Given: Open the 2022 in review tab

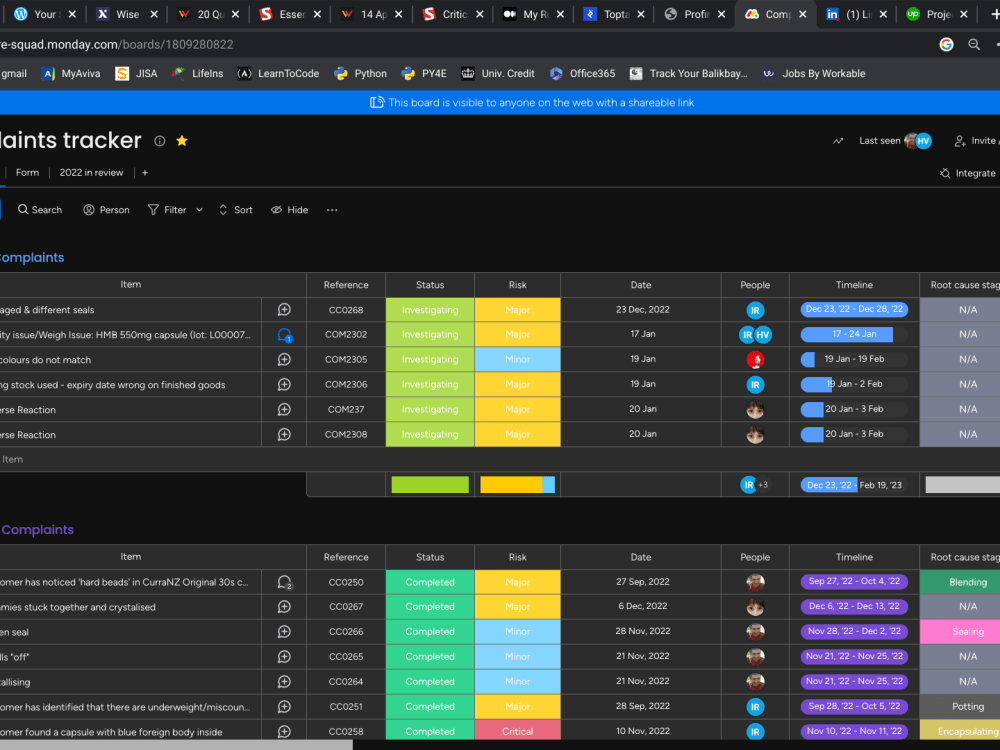Looking at the screenshot, I should tap(91, 172).
